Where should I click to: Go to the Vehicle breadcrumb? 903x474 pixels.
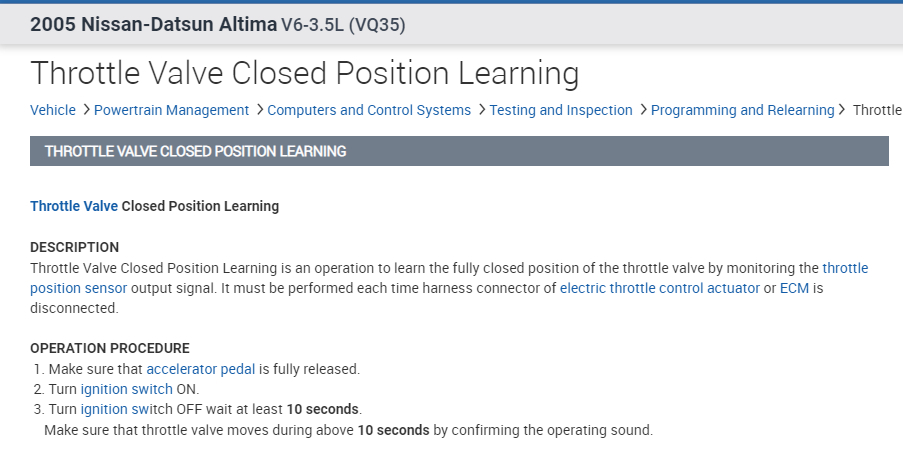53,110
